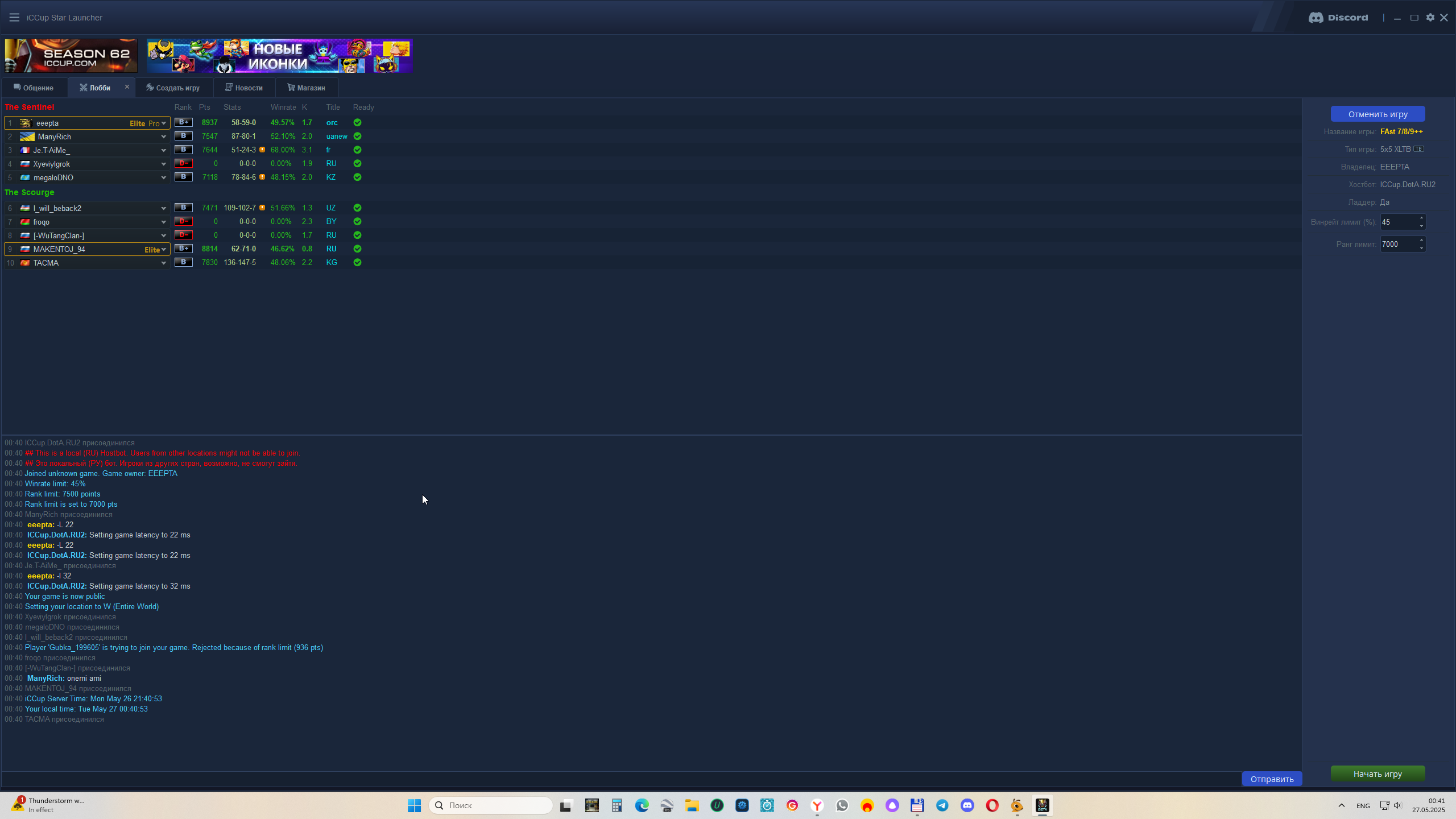Switch to the Создать игру tab
This screenshot has width=1456, height=819.
173,88
